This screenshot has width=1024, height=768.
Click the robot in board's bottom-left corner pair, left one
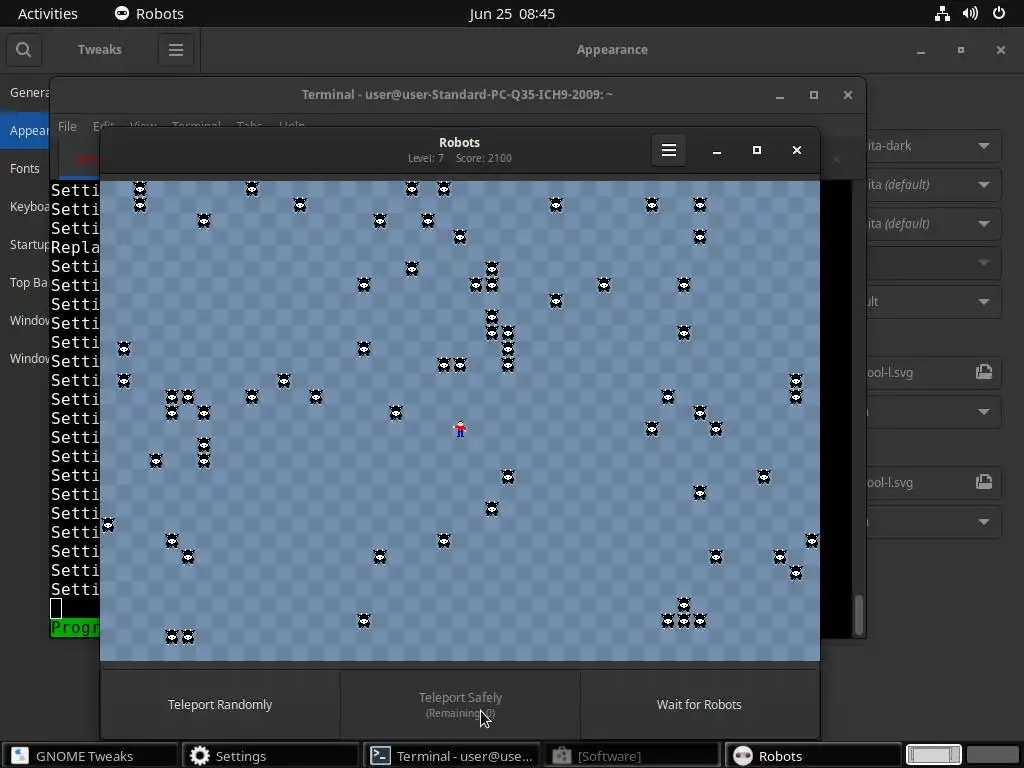point(172,636)
